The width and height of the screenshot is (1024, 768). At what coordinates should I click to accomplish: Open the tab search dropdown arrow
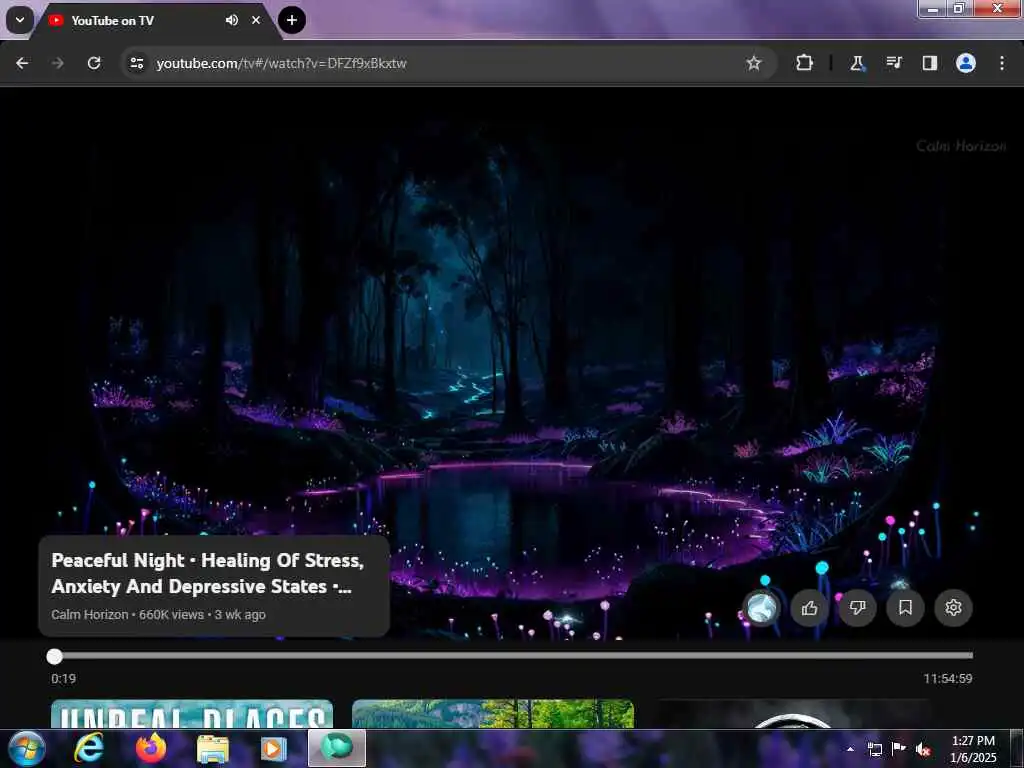tap(20, 20)
